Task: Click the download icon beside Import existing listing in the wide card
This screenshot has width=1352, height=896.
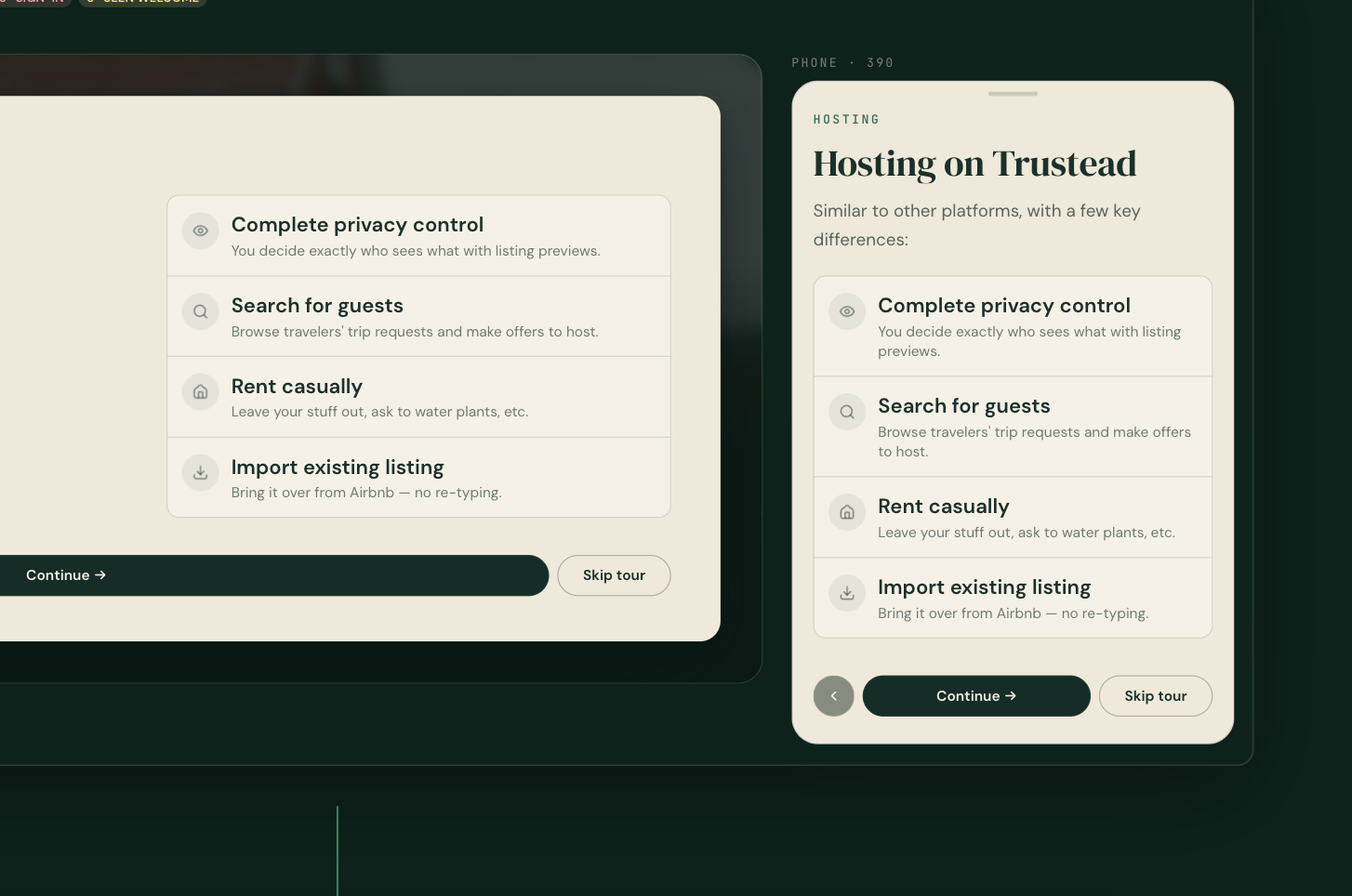Action: pos(200,473)
